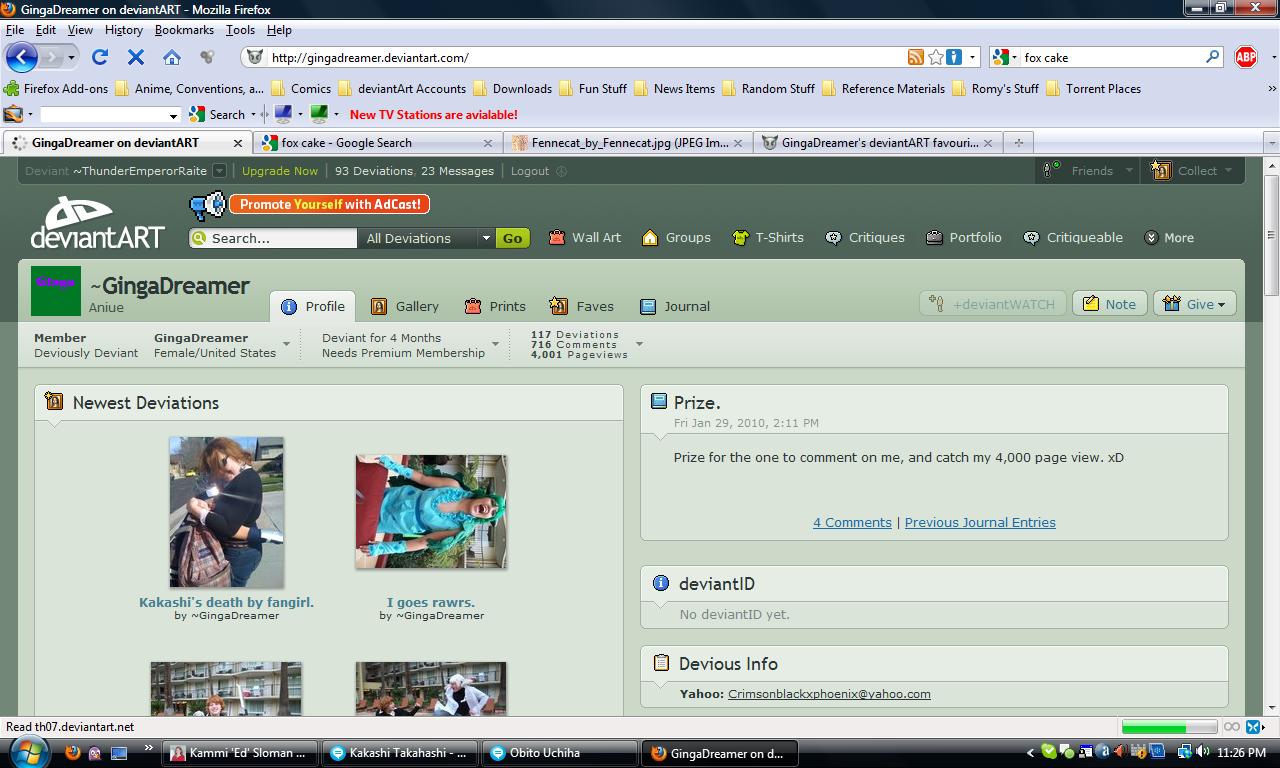Bookmark page with the star icon
1280x768 pixels.
[x=935, y=57]
